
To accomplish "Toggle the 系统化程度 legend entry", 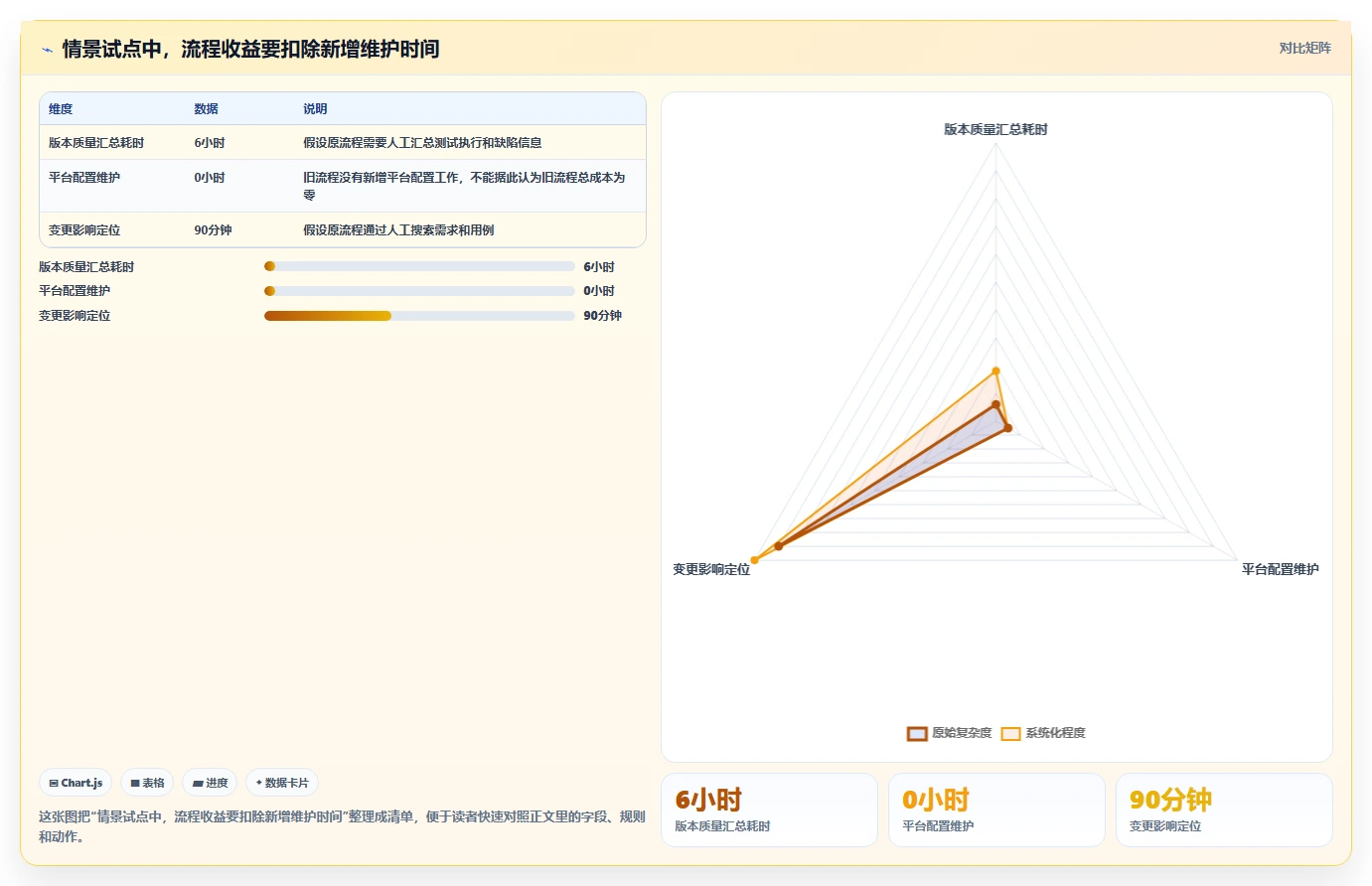I will click(x=1043, y=733).
